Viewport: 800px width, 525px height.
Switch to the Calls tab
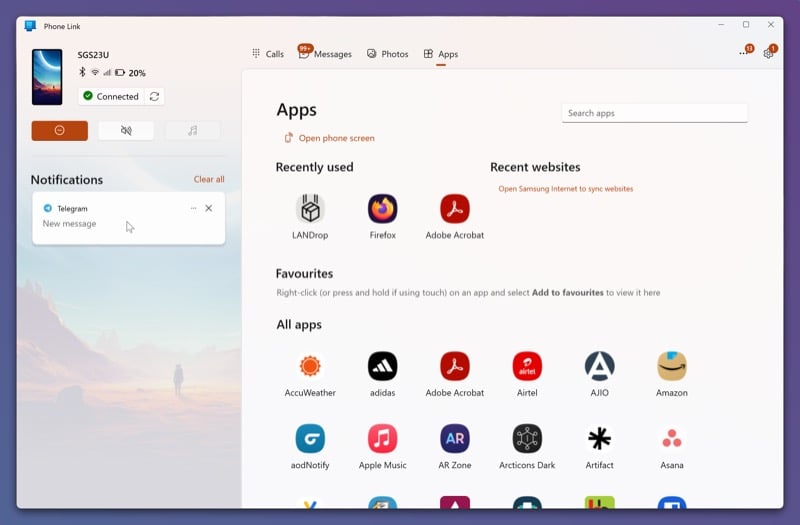268,54
